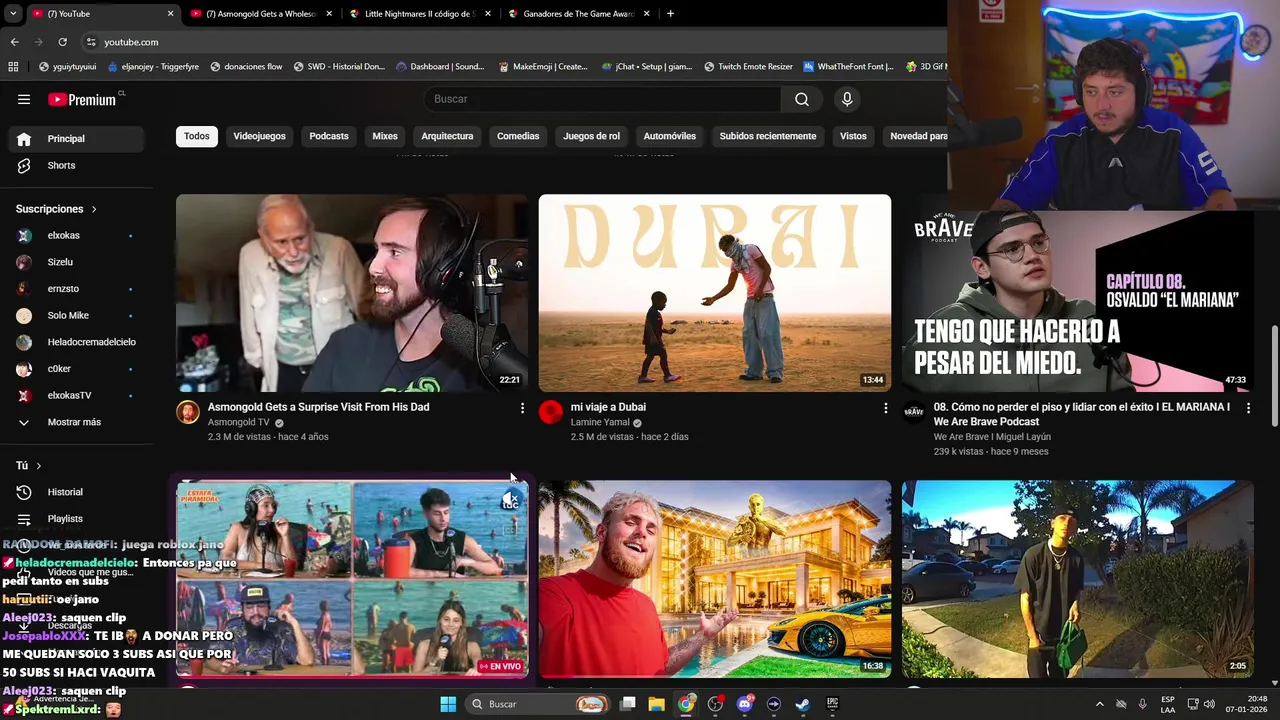Image resolution: width=1280 pixels, height=720 pixels.
Task: Open the YouTube hamburger guide menu
Action: click(24, 99)
